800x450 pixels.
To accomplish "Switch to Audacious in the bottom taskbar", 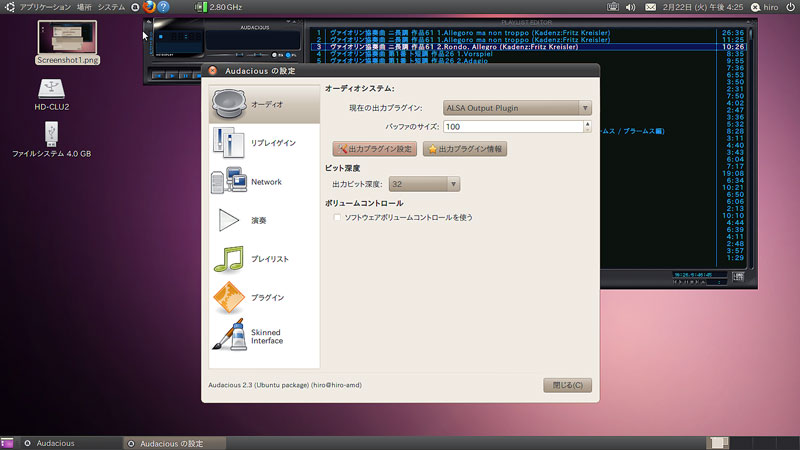I will coord(71,443).
